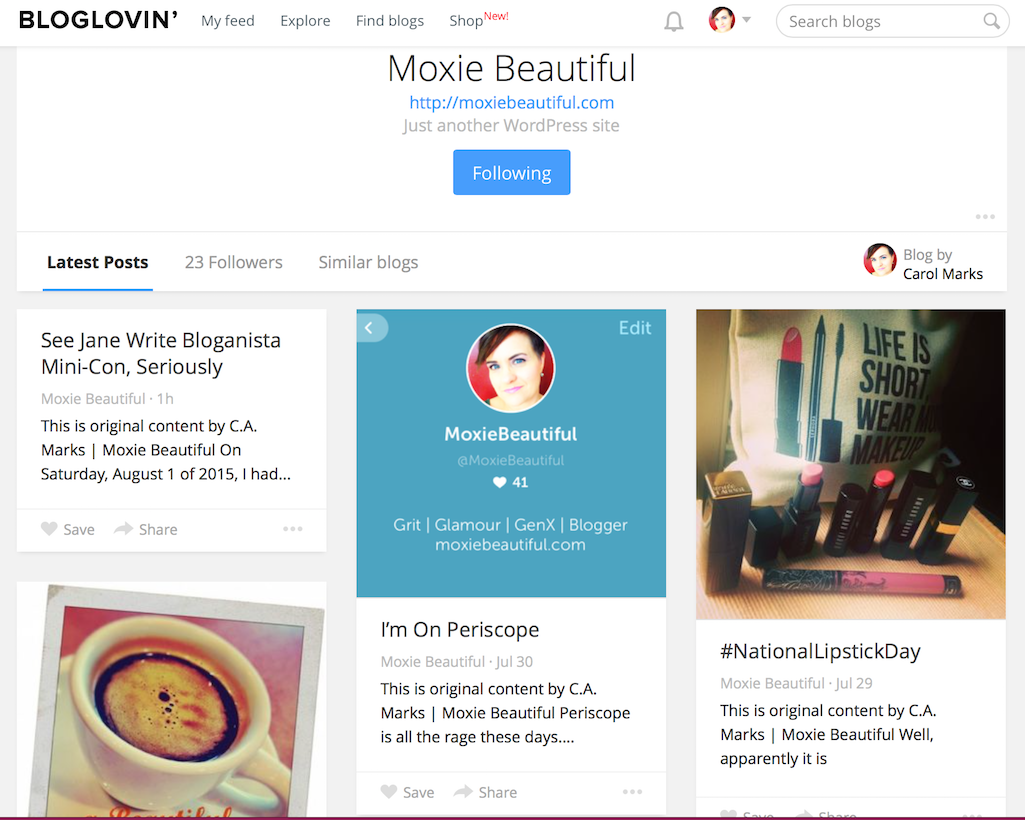Open the #NationalLipstickDay post title
Image resolution: width=1025 pixels, height=820 pixels.
820,651
